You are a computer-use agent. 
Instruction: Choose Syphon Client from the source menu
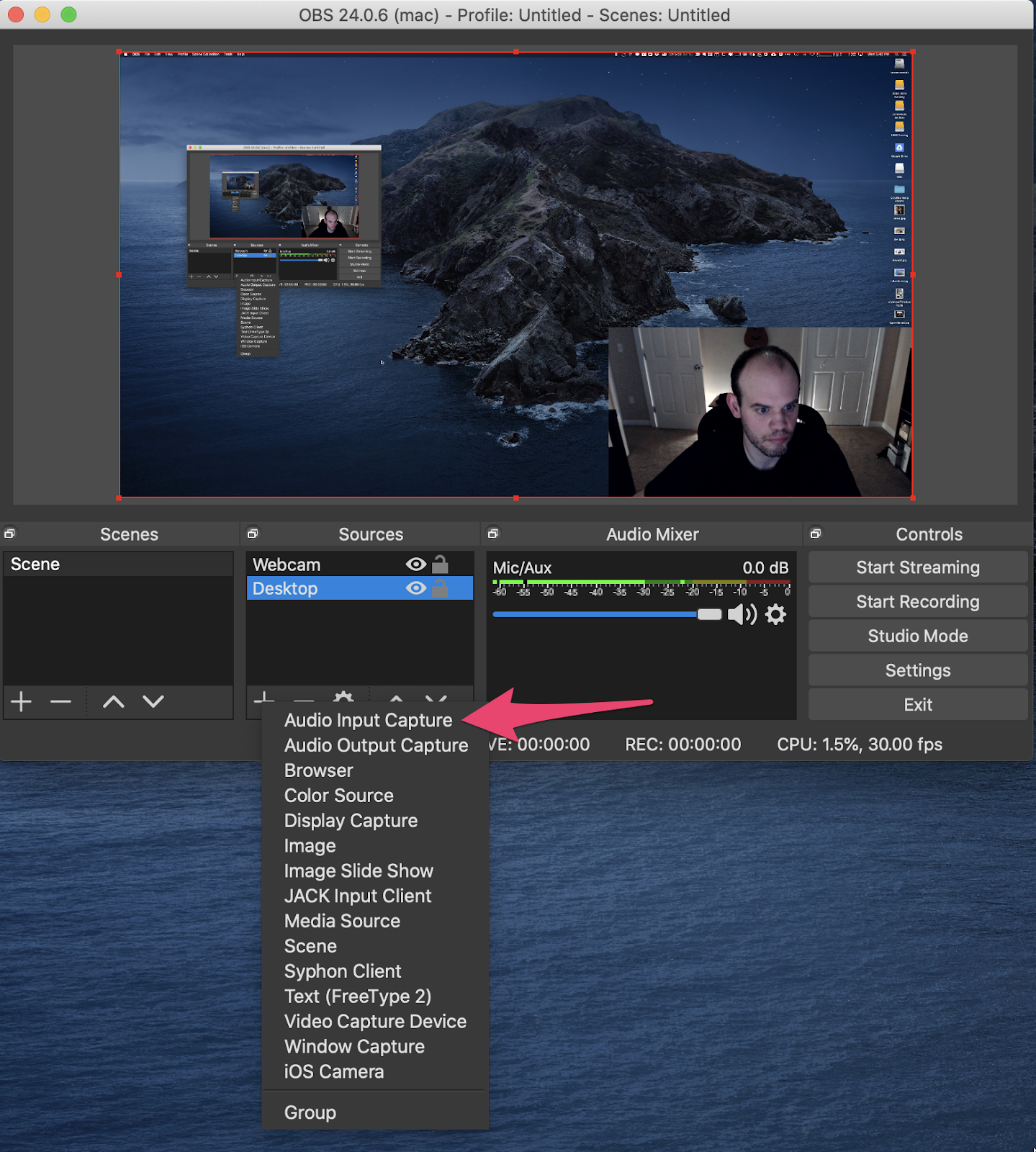(376, 971)
